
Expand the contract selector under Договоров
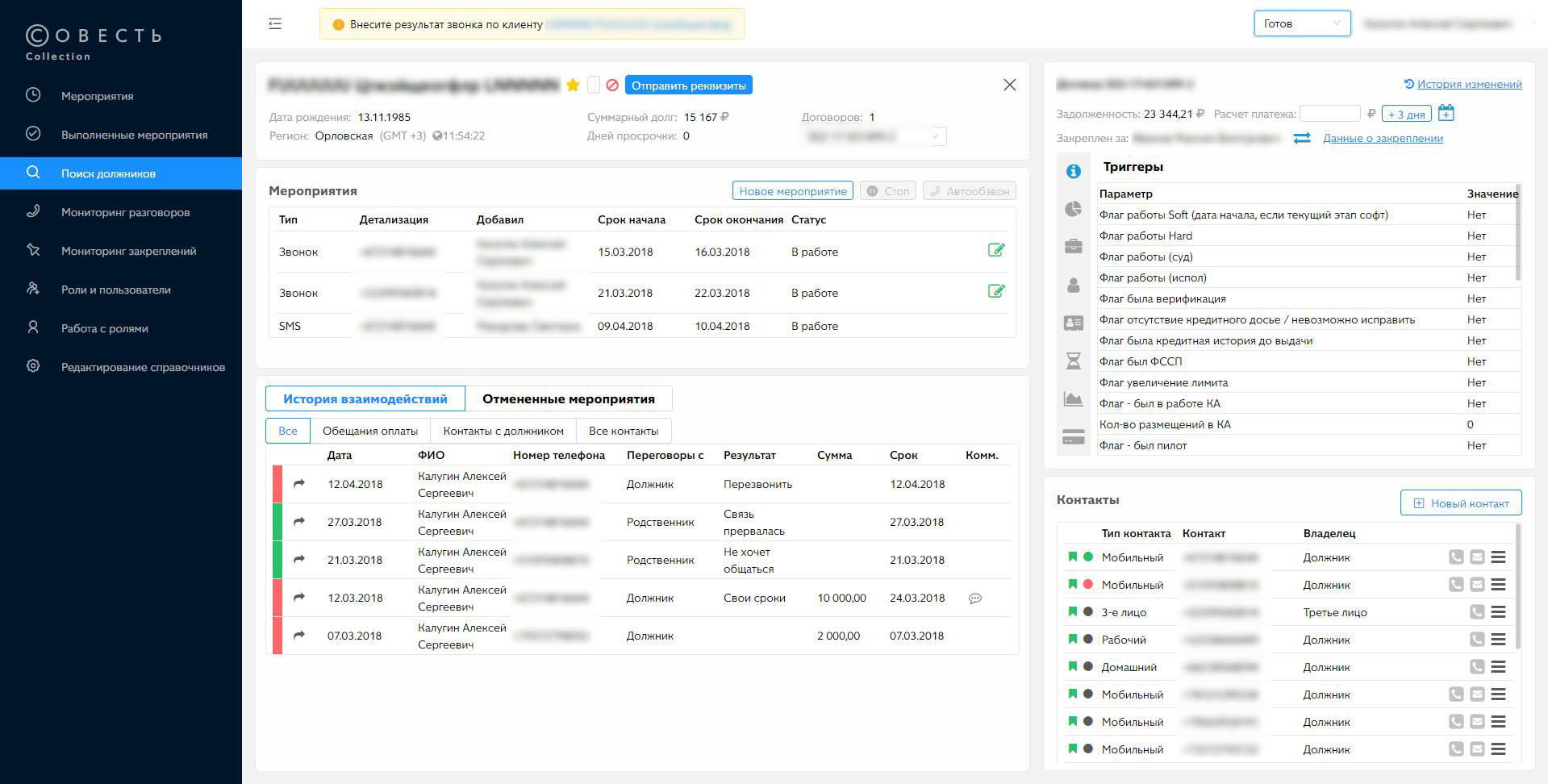(876, 136)
